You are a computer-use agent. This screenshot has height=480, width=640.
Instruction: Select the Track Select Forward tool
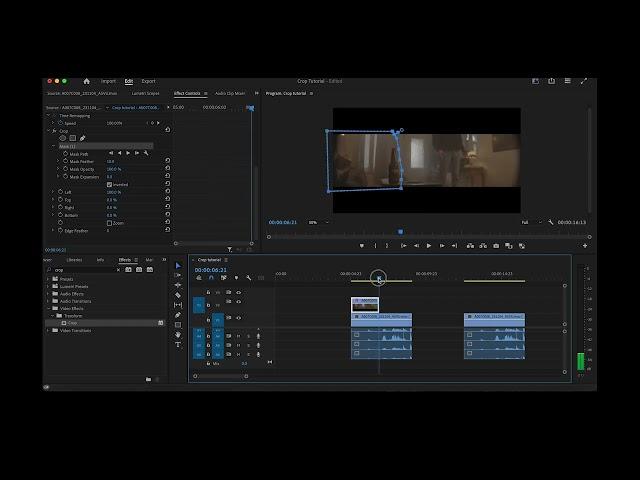click(x=178, y=276)
